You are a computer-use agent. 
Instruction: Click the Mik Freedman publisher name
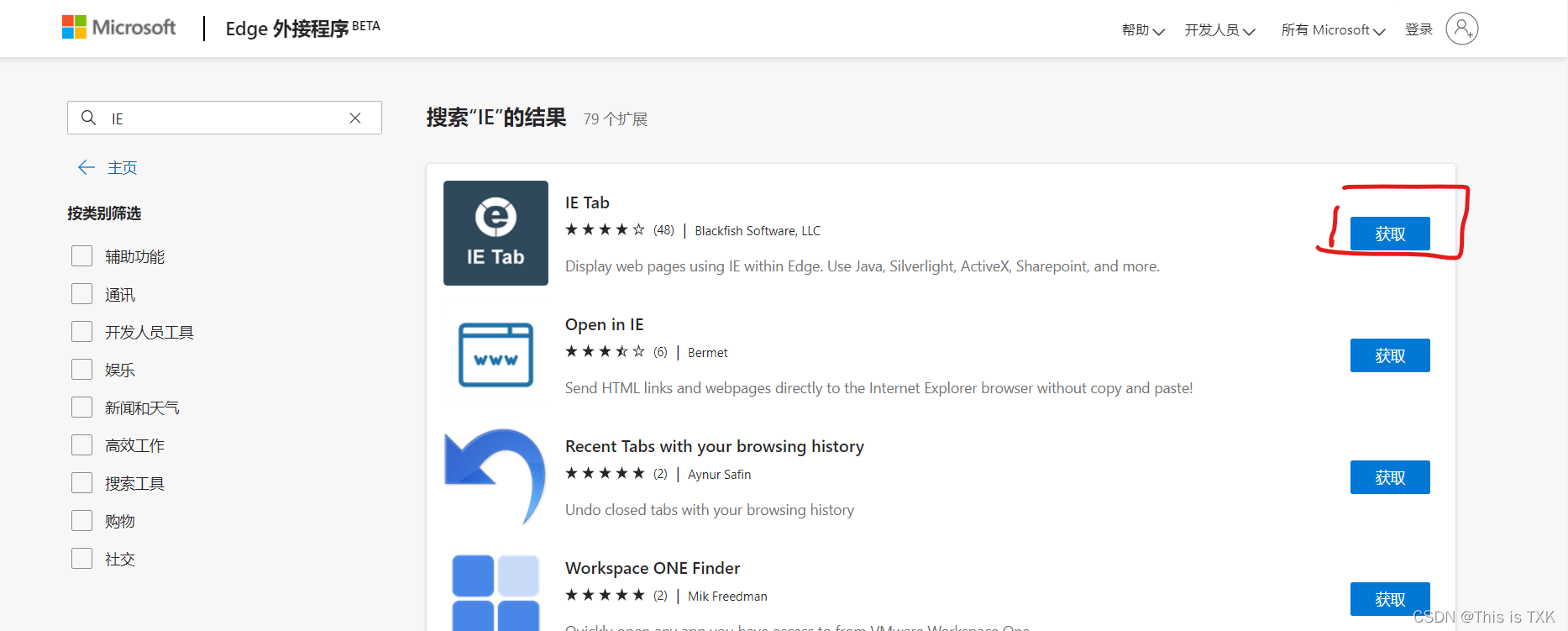(x=727, y=596)
